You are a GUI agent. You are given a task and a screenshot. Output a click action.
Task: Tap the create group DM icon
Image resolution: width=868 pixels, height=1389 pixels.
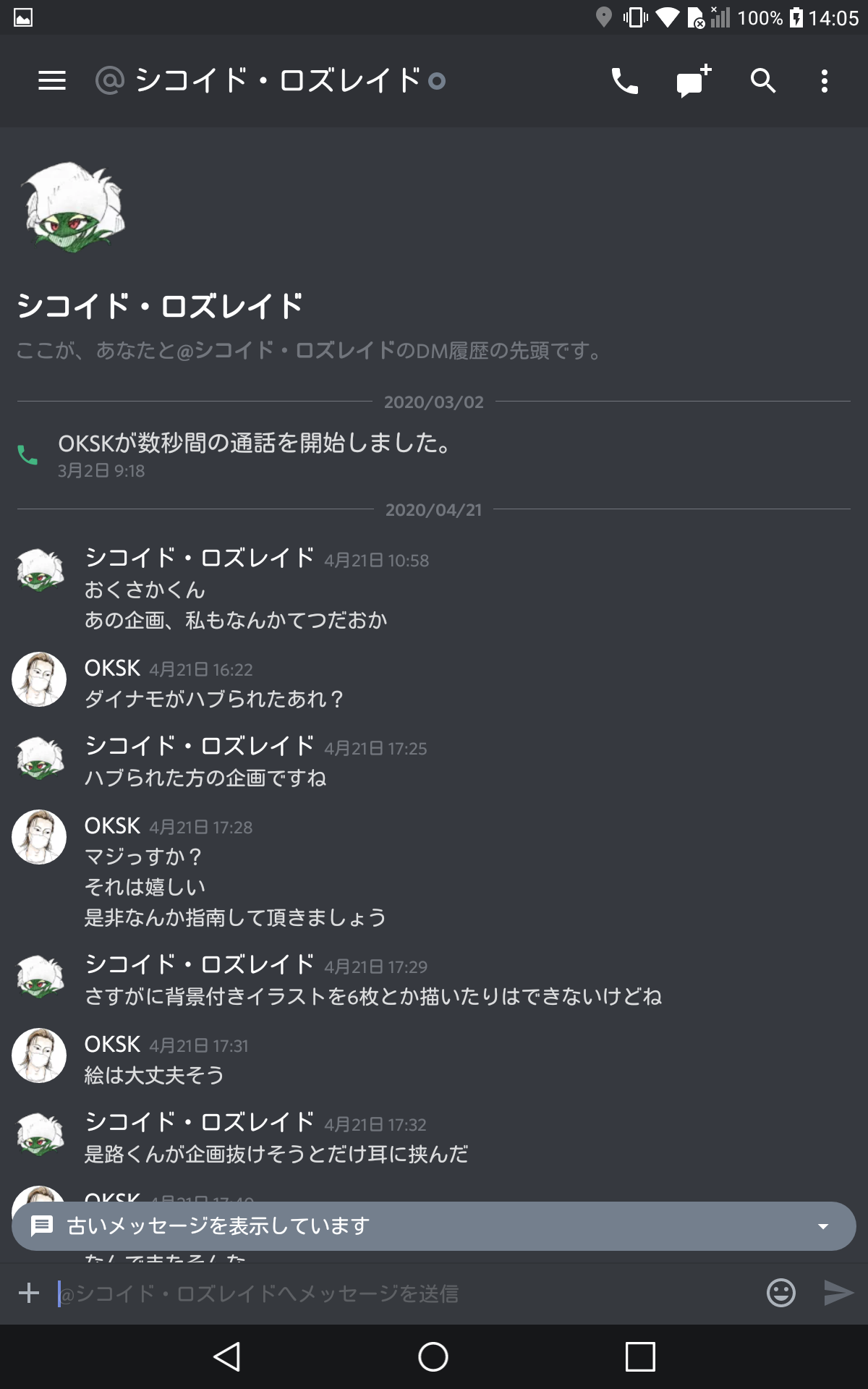(694, 81)
